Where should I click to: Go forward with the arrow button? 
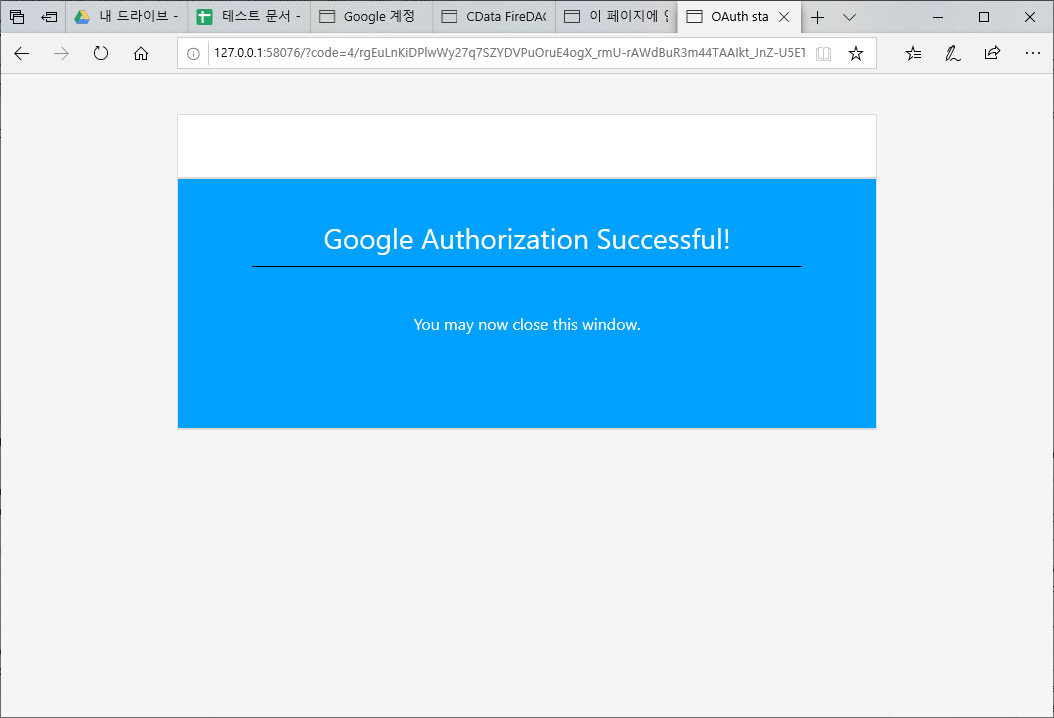61,54
